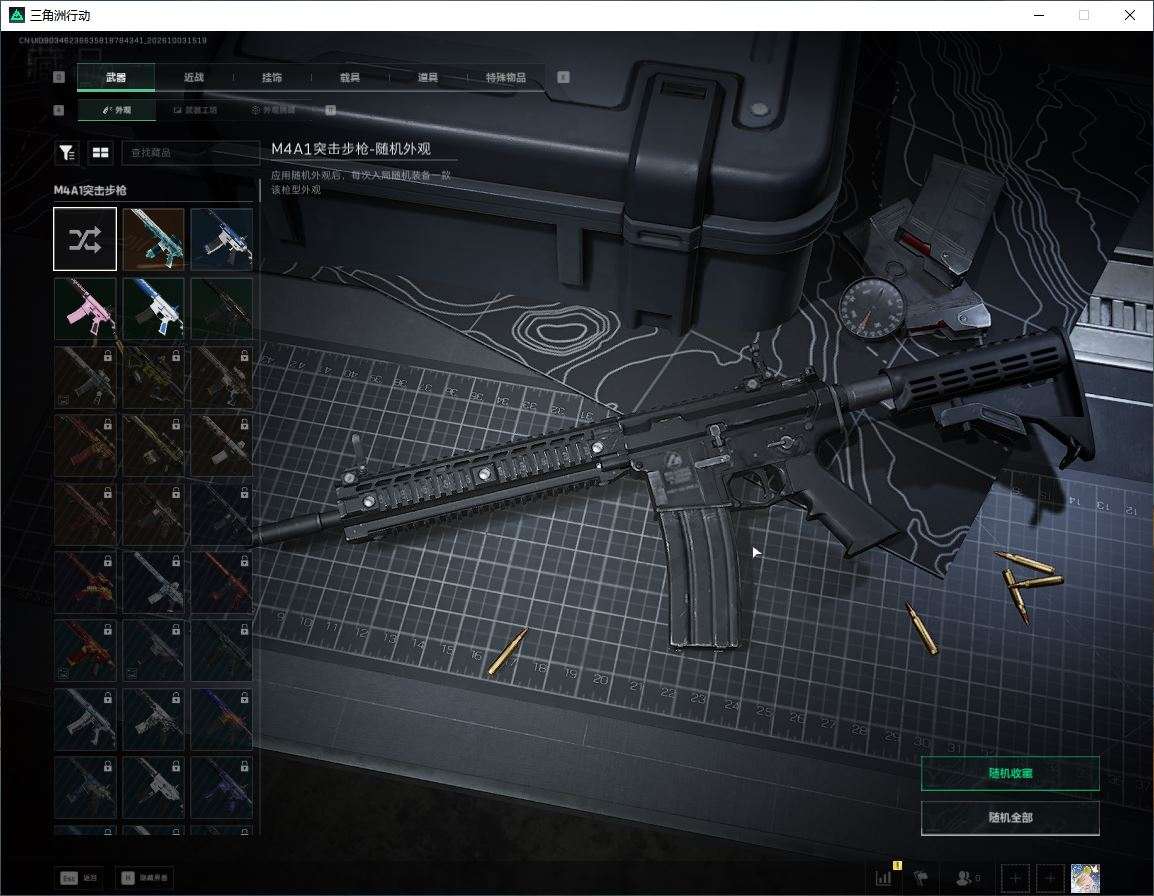Click the second empty squad slot plus icon
Viewport: 1154px width, 896px height.
coord(1050,878)
